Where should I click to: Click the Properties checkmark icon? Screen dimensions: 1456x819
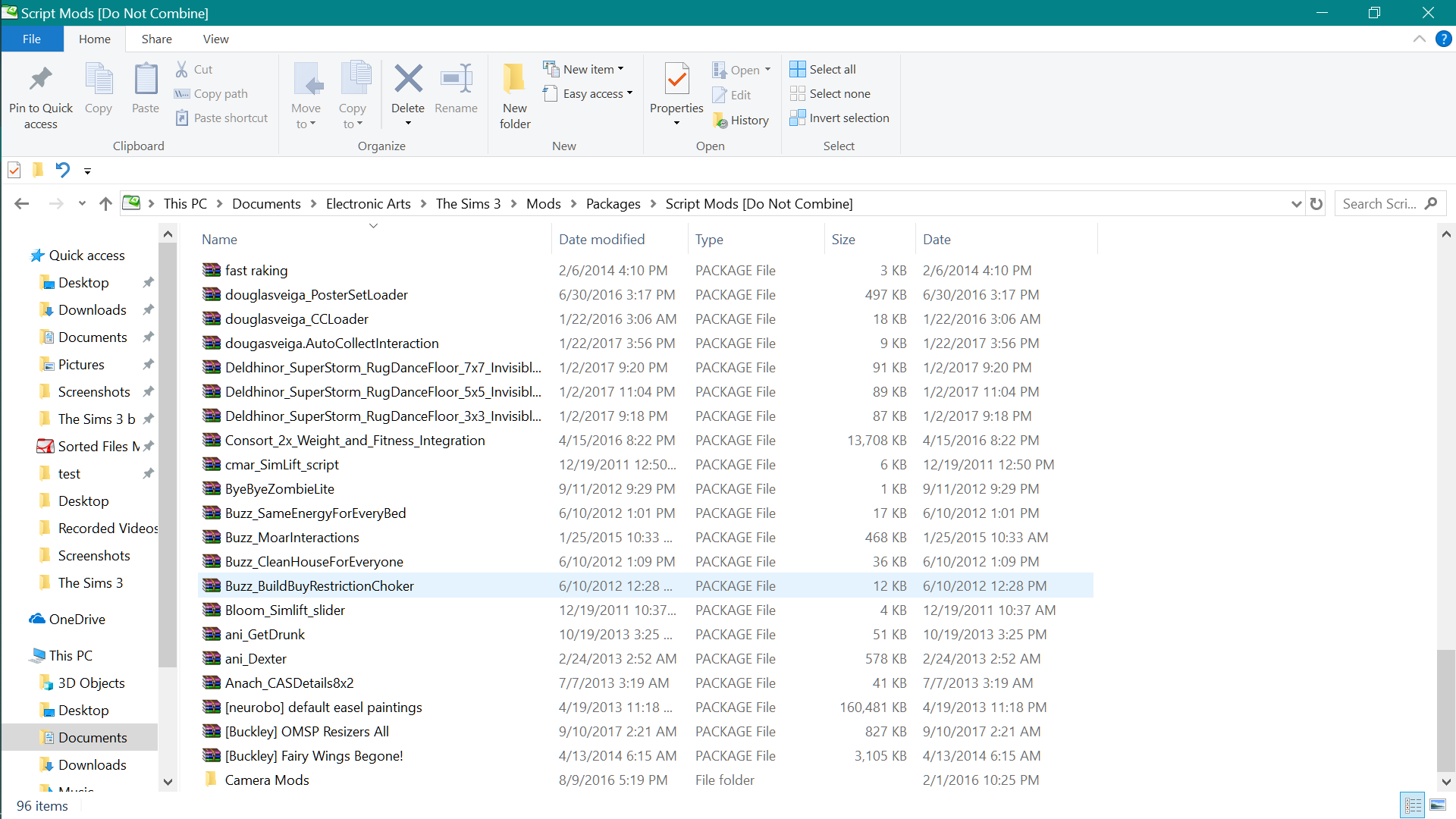click(x=676, y=79)
